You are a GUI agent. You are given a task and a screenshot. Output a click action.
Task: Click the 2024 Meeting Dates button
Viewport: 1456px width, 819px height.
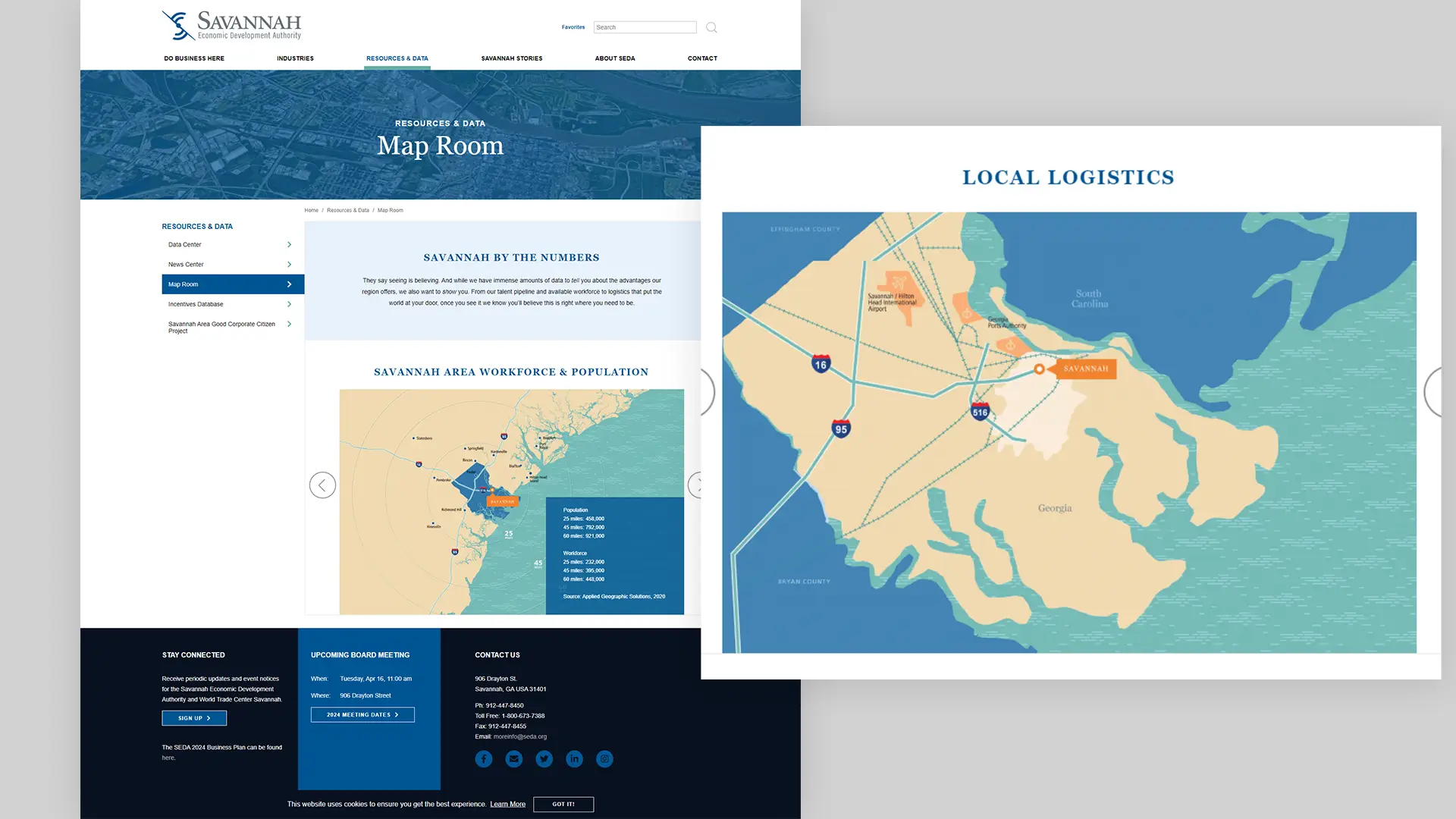tap(362, 714)
